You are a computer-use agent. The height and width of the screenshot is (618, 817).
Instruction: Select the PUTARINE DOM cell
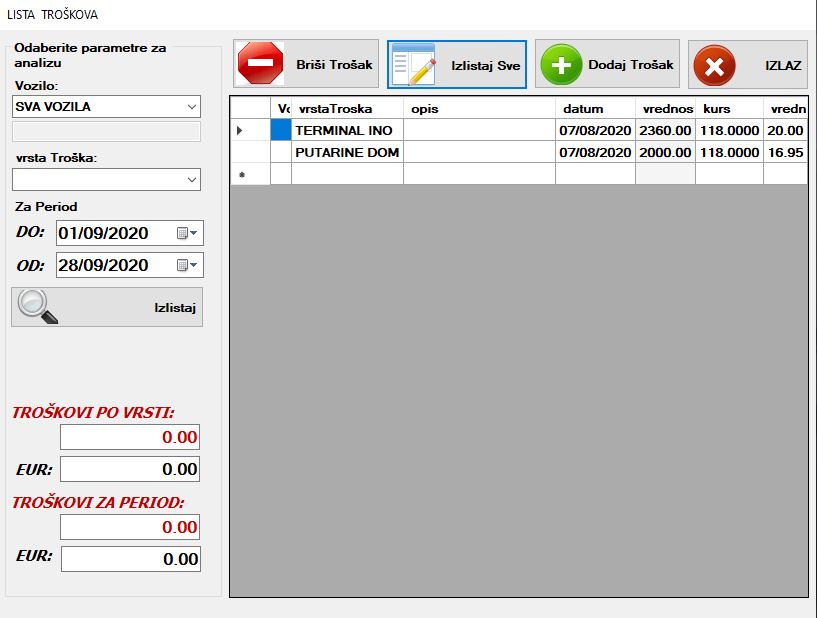[x=347, y=152]
